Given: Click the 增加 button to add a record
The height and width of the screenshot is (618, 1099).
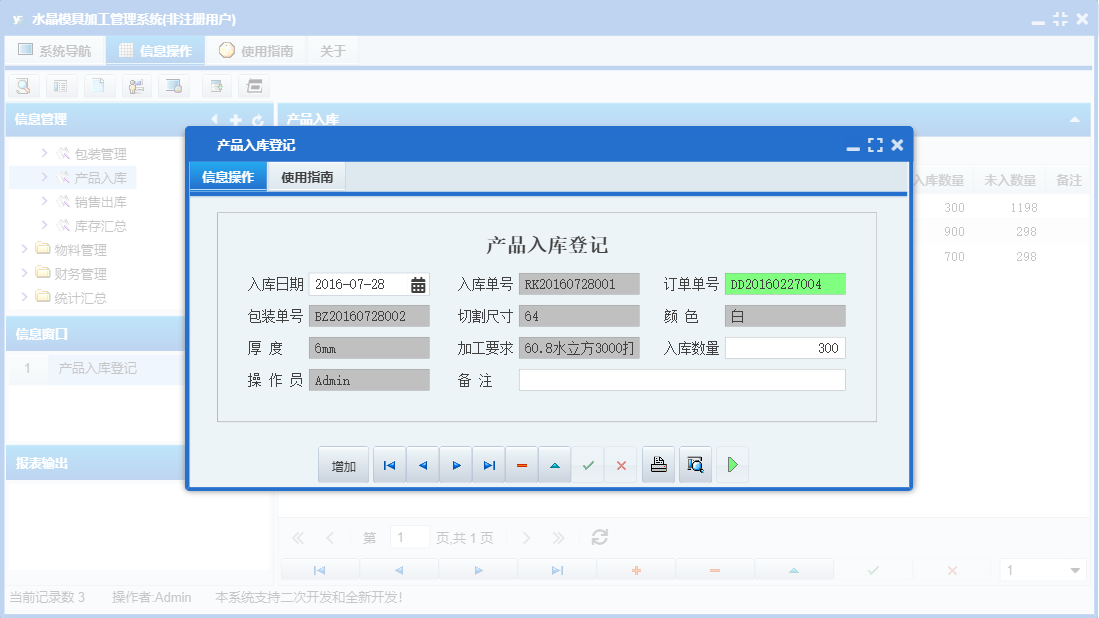Looking at the screenshot, I should [343, 464].
